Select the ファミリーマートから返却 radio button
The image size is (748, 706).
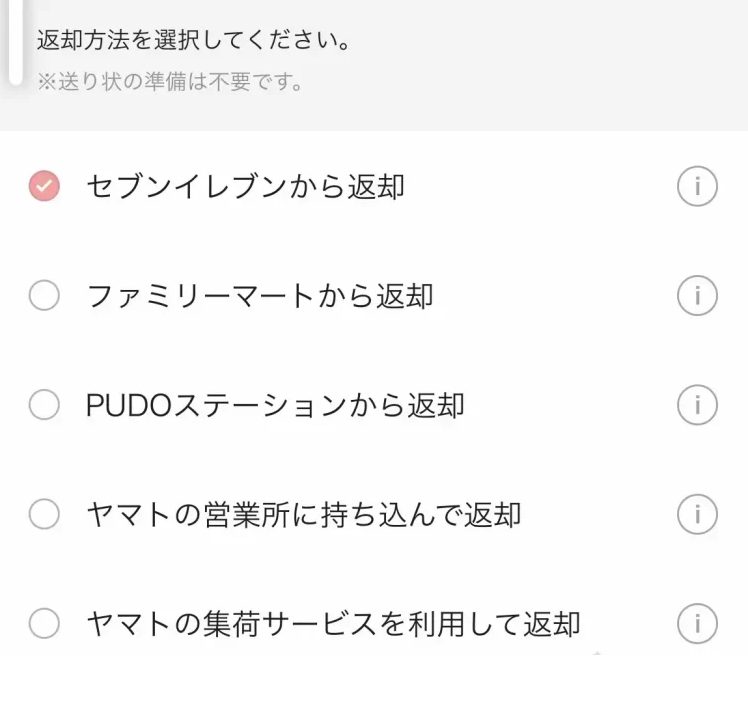tap(44, 296)
